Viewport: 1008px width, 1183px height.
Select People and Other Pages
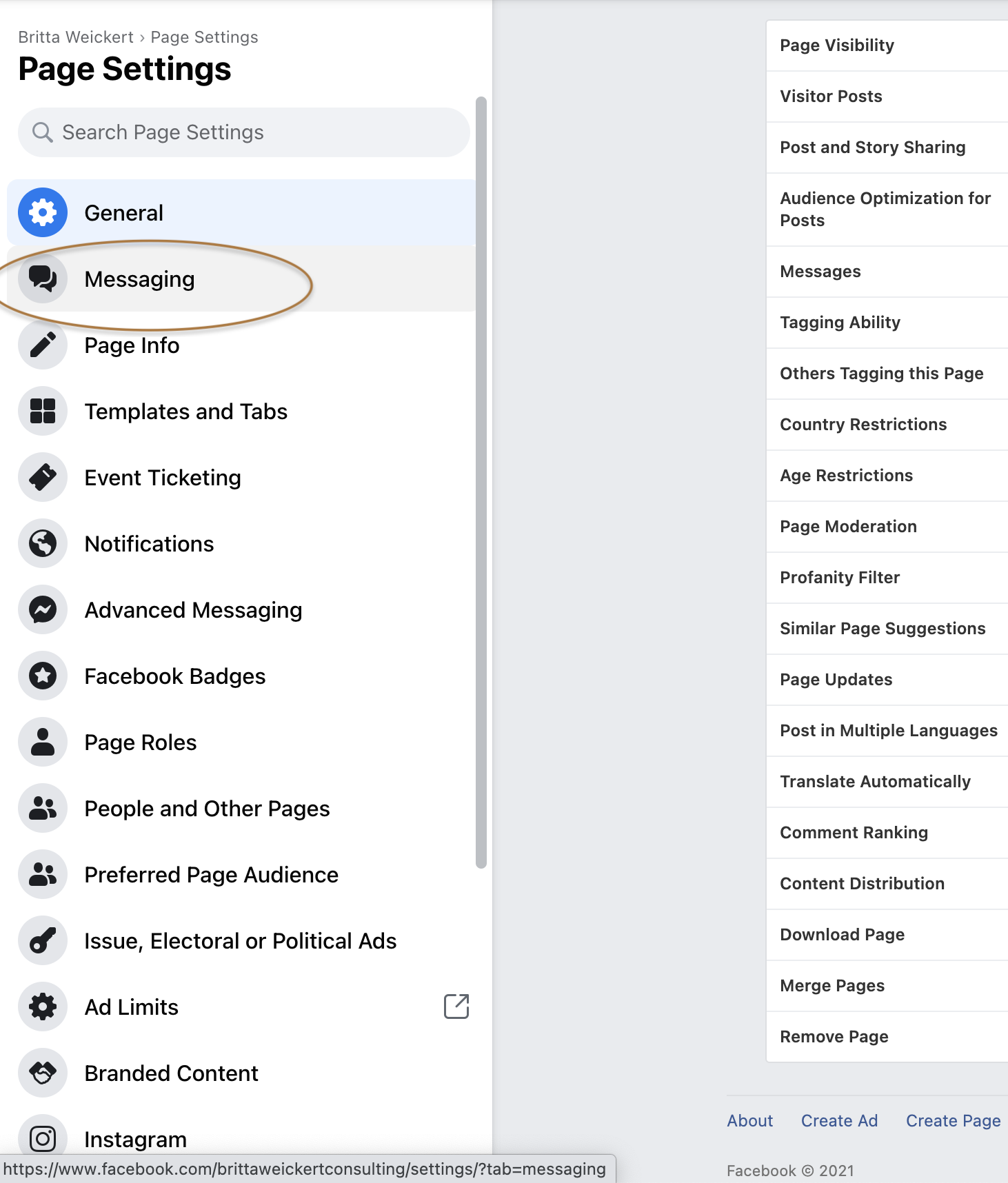(x=241, y=808)
